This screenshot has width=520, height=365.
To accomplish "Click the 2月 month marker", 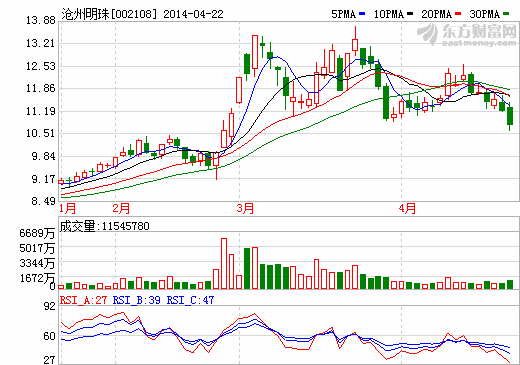I will (121, 209).
